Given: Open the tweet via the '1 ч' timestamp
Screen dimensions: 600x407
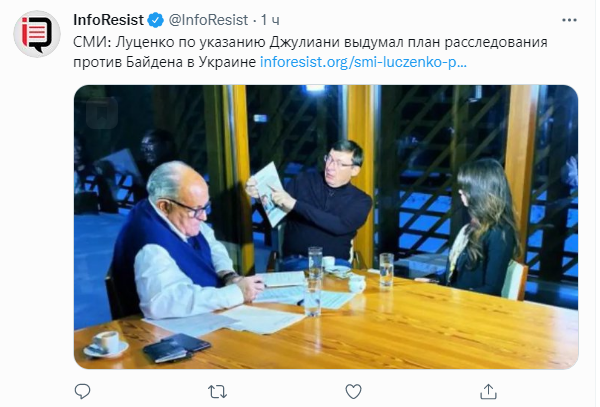Looking at the screenshot, I should [x=270, y=20].
